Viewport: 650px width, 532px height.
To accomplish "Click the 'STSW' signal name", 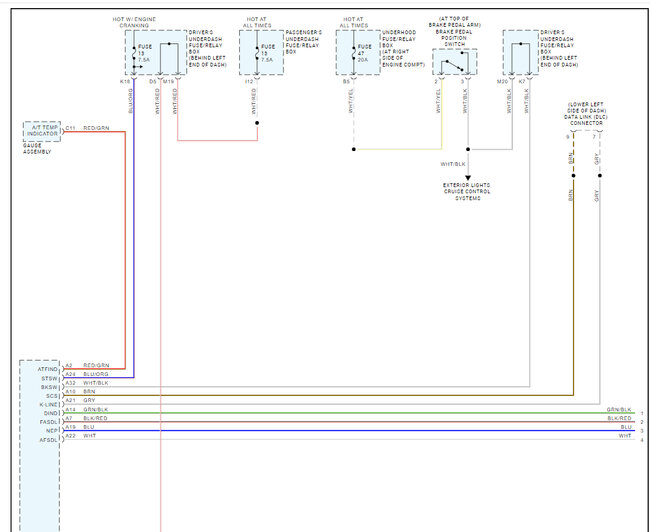I will (x=50, y=379).
